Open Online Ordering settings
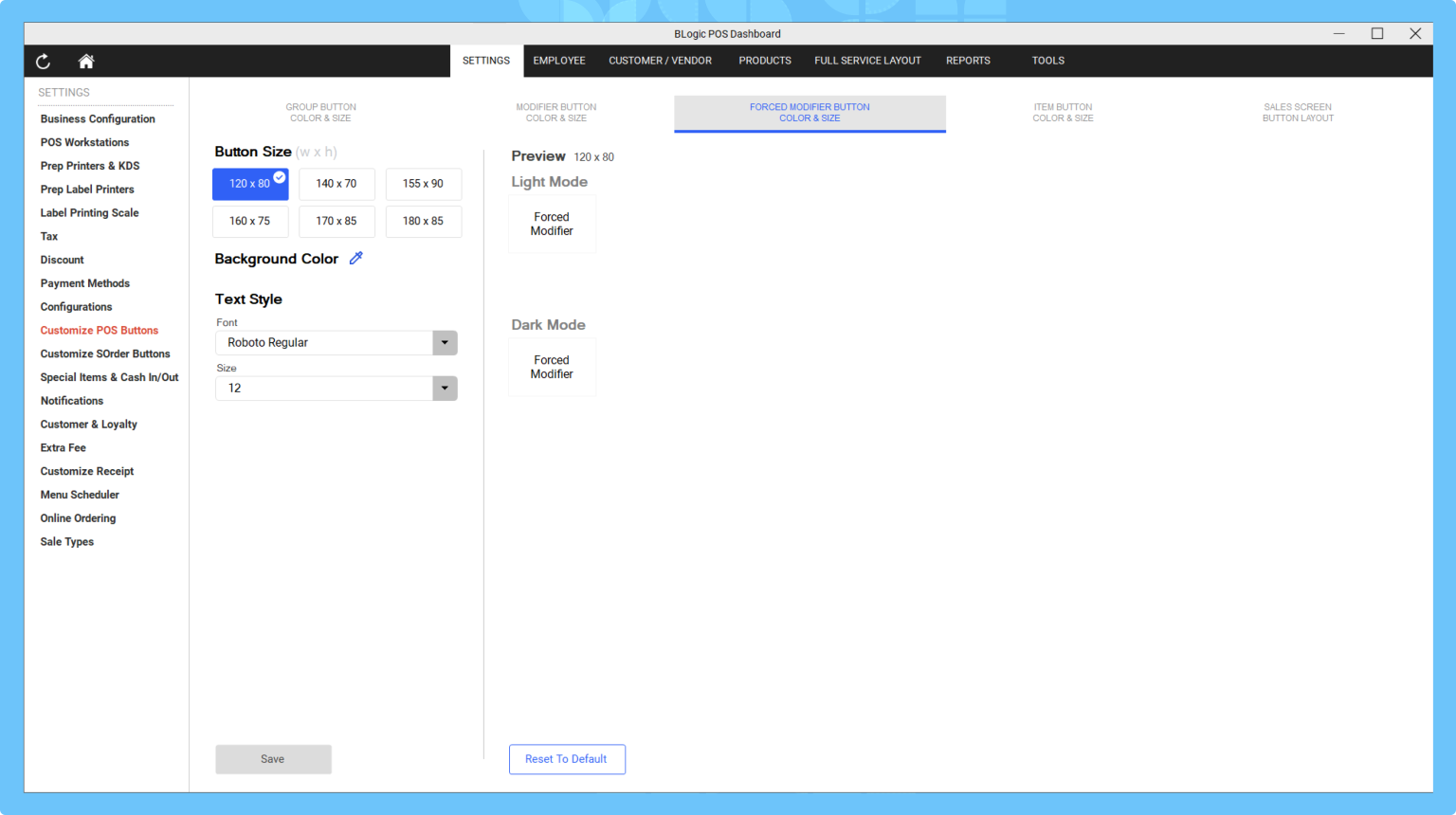Screen dimensions: 1456x815 click(x=78, y=518)
